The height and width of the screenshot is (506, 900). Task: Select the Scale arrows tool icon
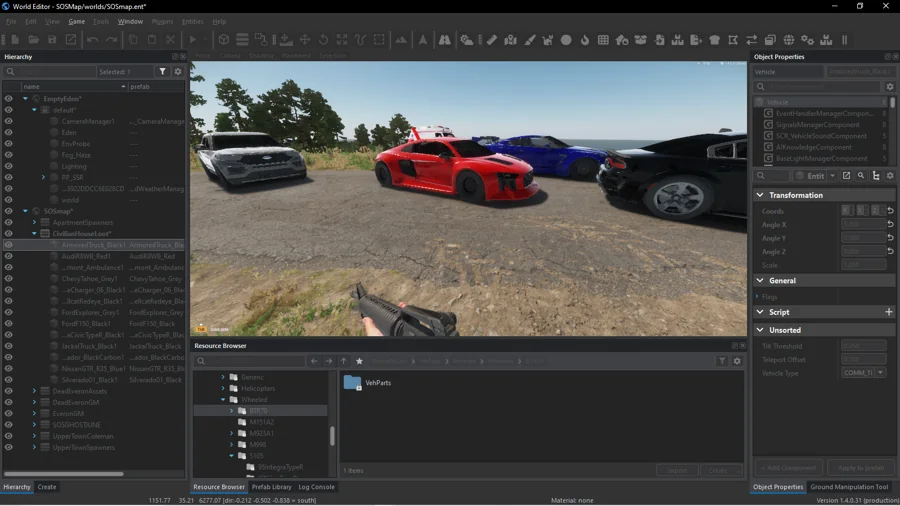coord(342,40)
